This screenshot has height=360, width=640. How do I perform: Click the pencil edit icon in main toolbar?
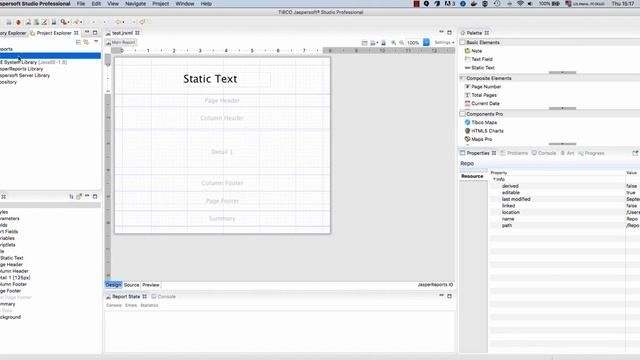tap(44, 22)
